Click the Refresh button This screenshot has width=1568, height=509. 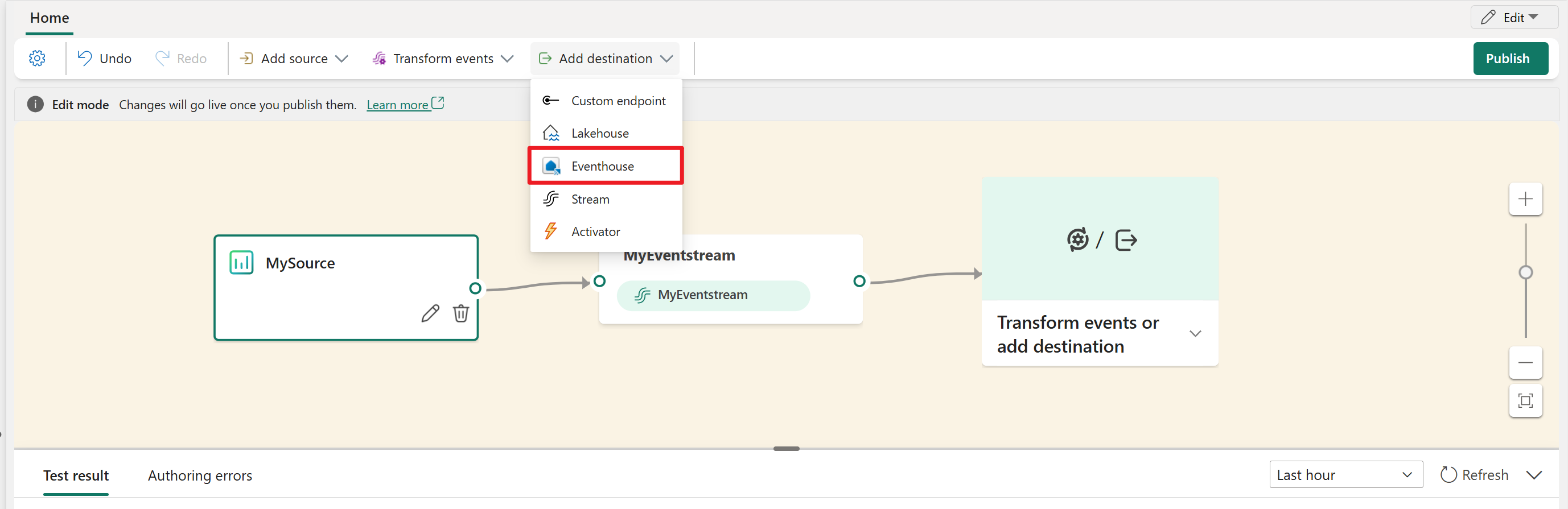(1474, 475)
